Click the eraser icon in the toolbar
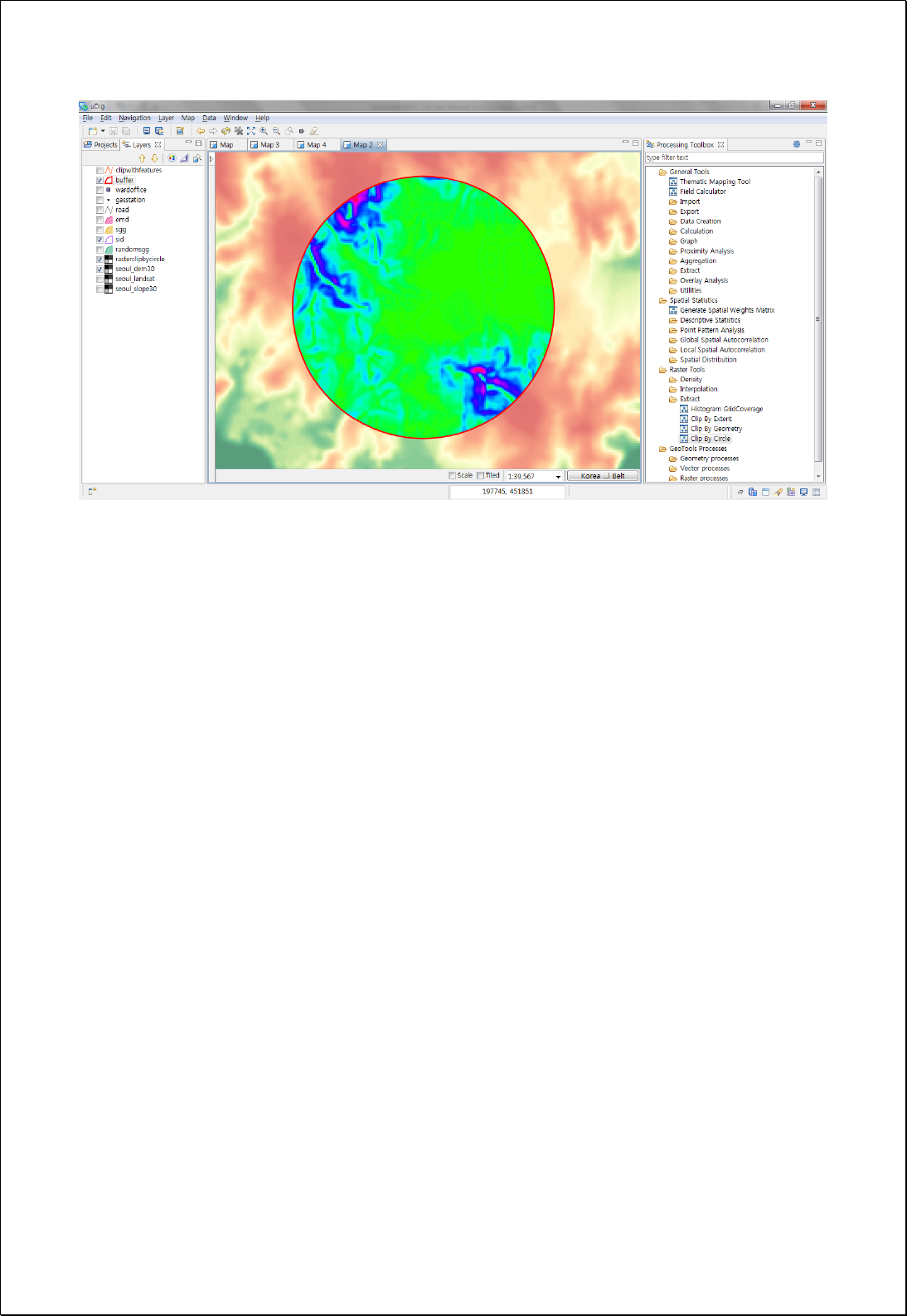The width and height of the screenshot is (907, 1316). (x=314, y=131)
